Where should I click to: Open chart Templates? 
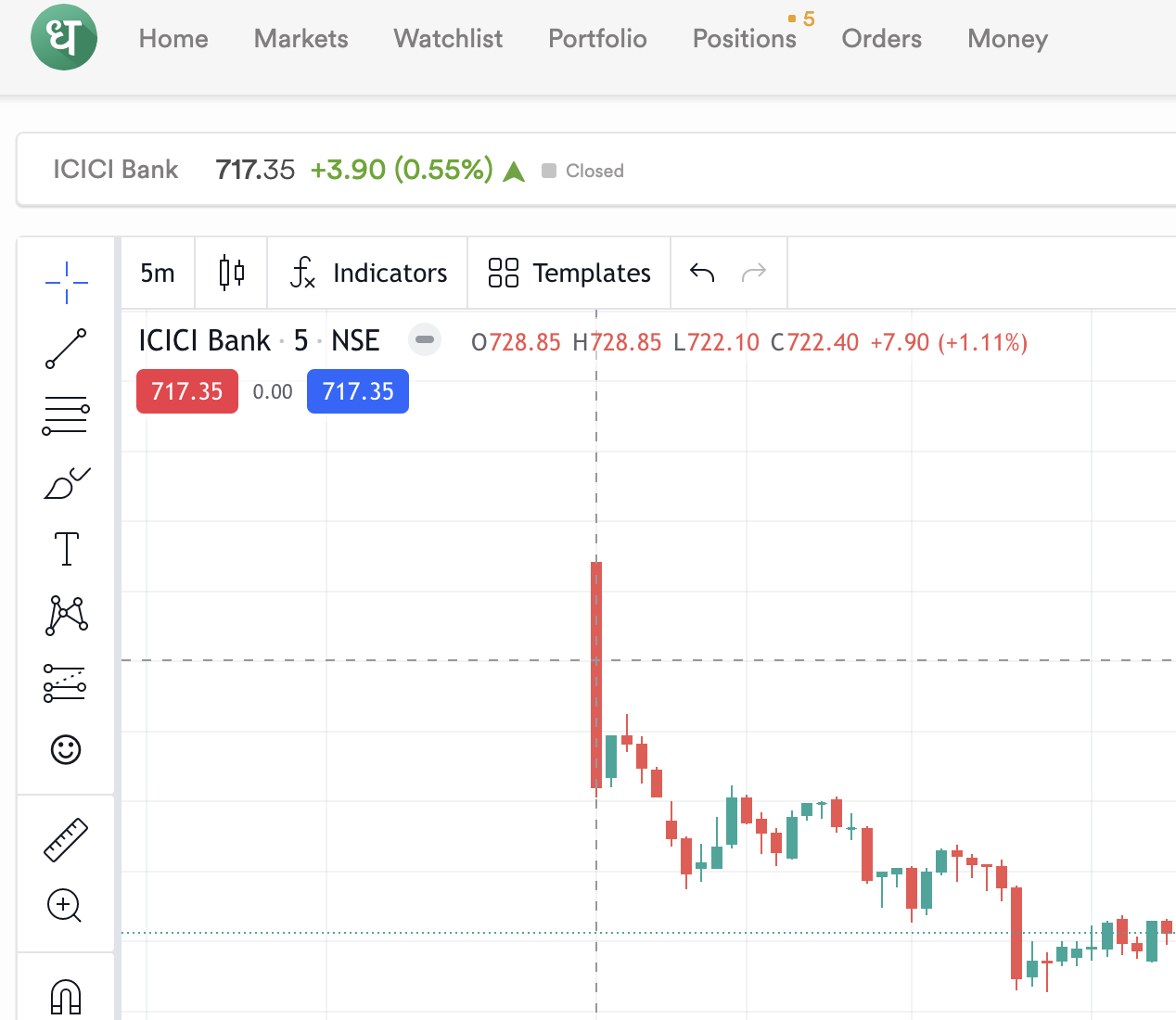click(x=569, y=273)
